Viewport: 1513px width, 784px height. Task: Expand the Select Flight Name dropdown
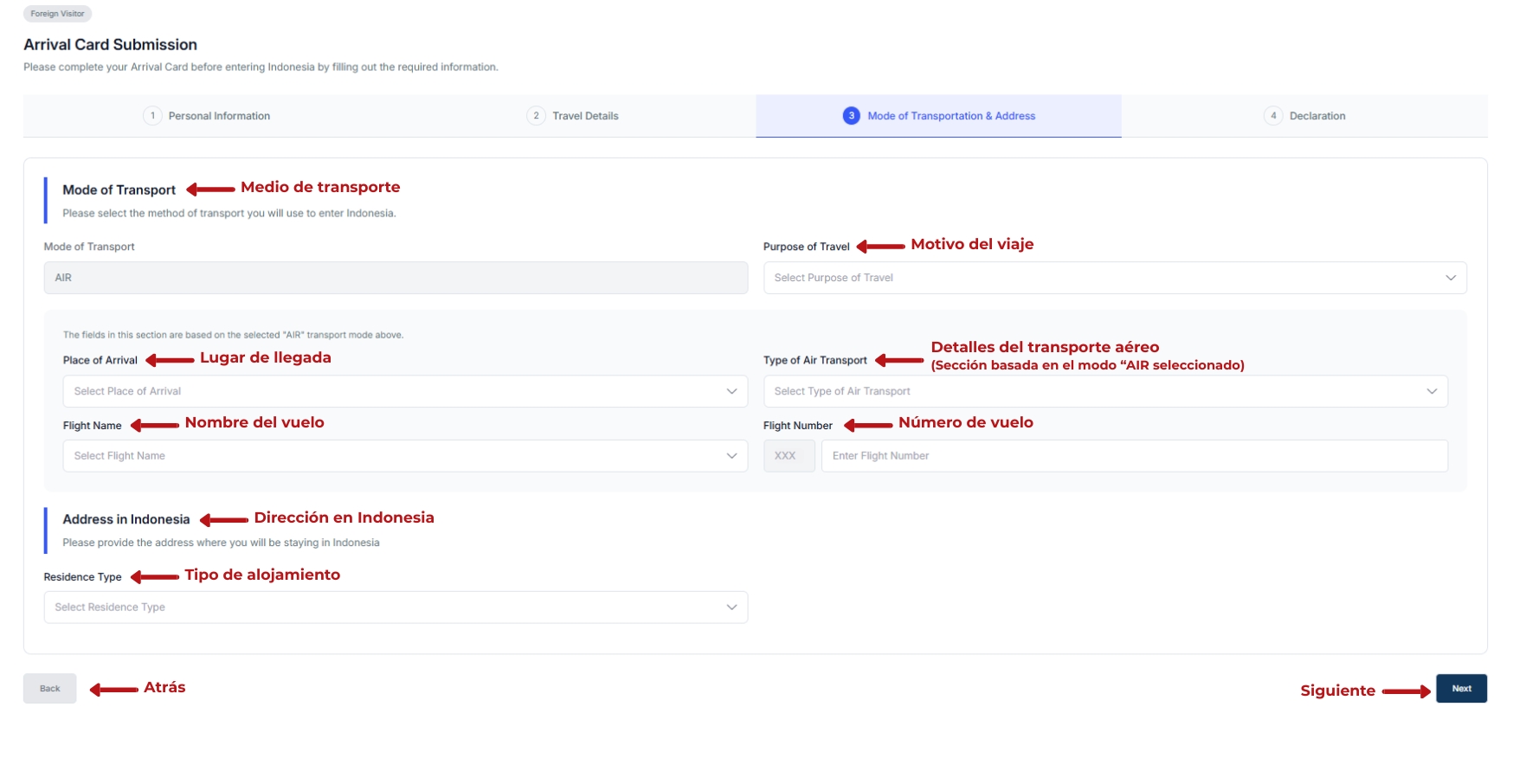[x=404, y=456]
